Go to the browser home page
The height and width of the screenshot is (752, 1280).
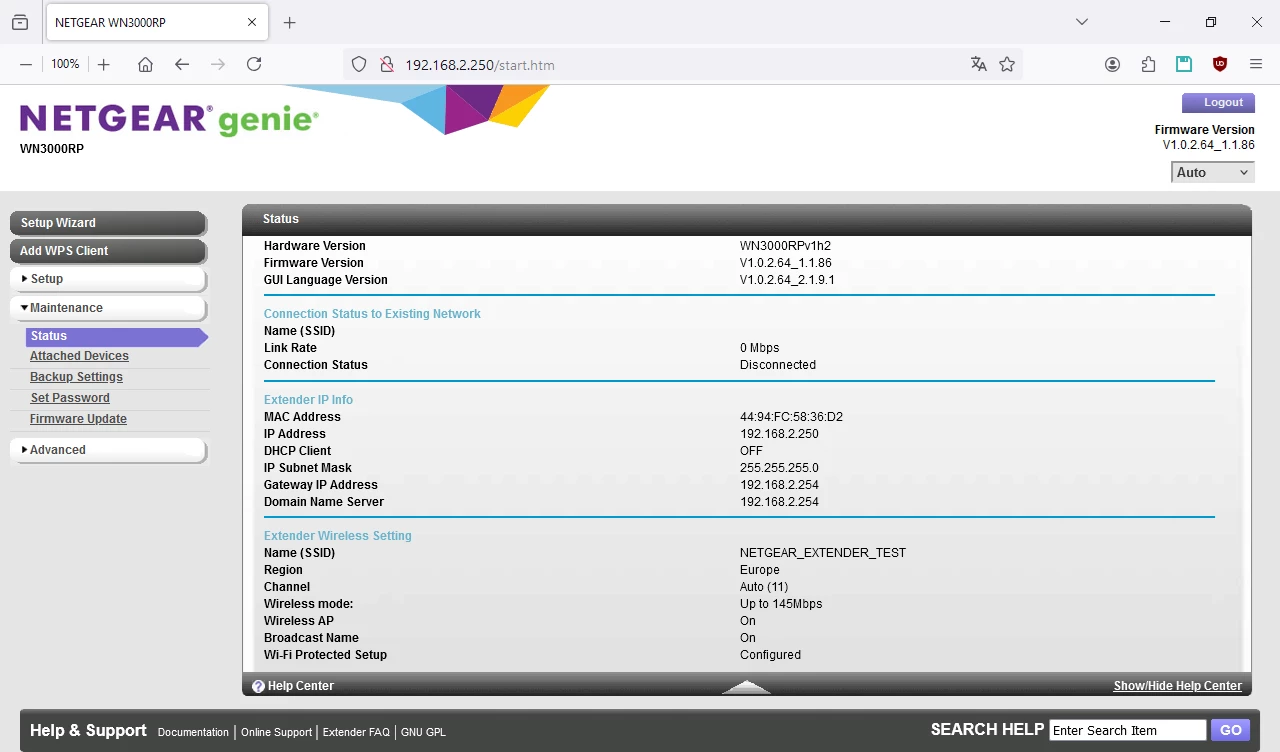click(145, 64)
